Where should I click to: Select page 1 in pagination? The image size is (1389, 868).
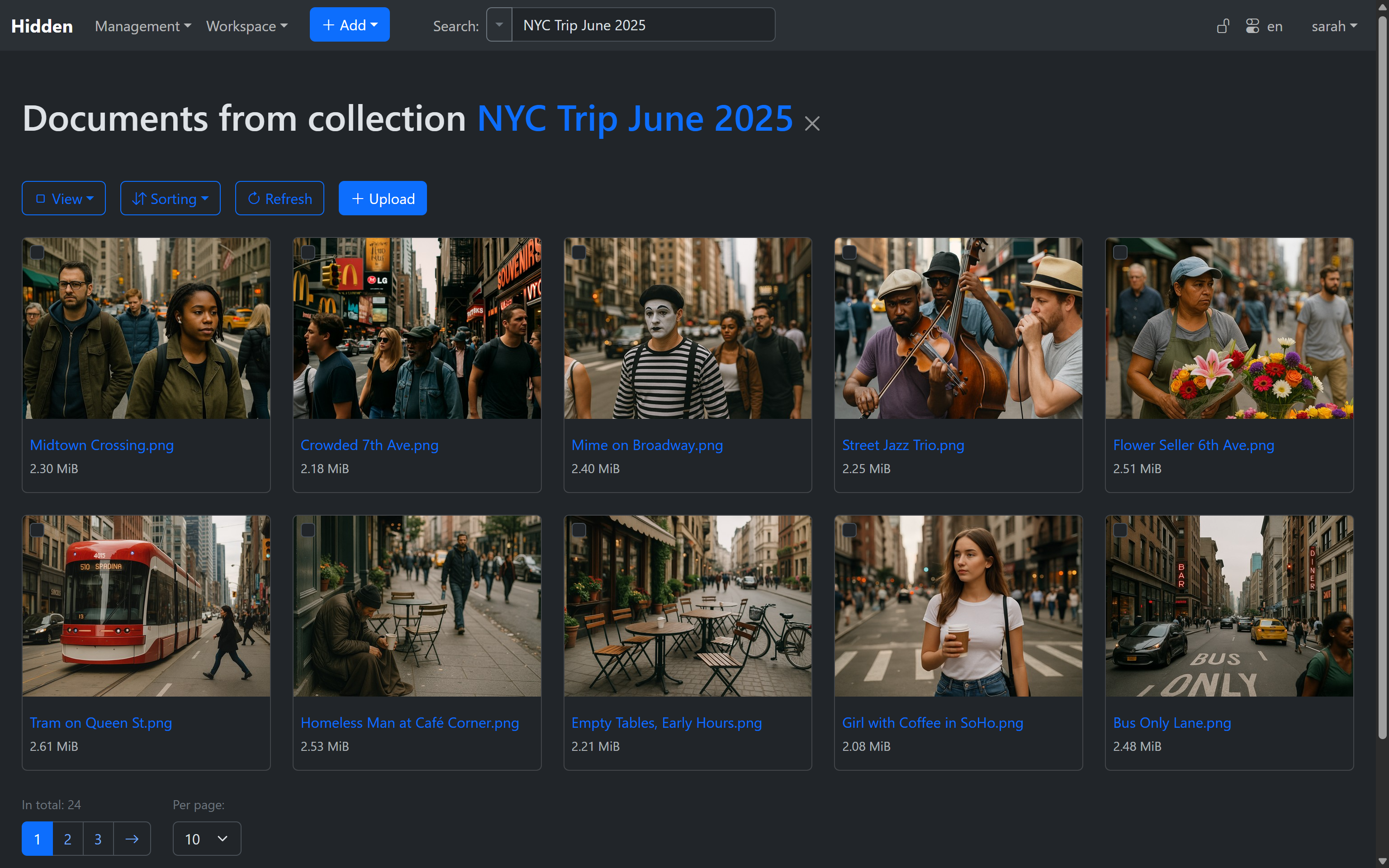37,839
